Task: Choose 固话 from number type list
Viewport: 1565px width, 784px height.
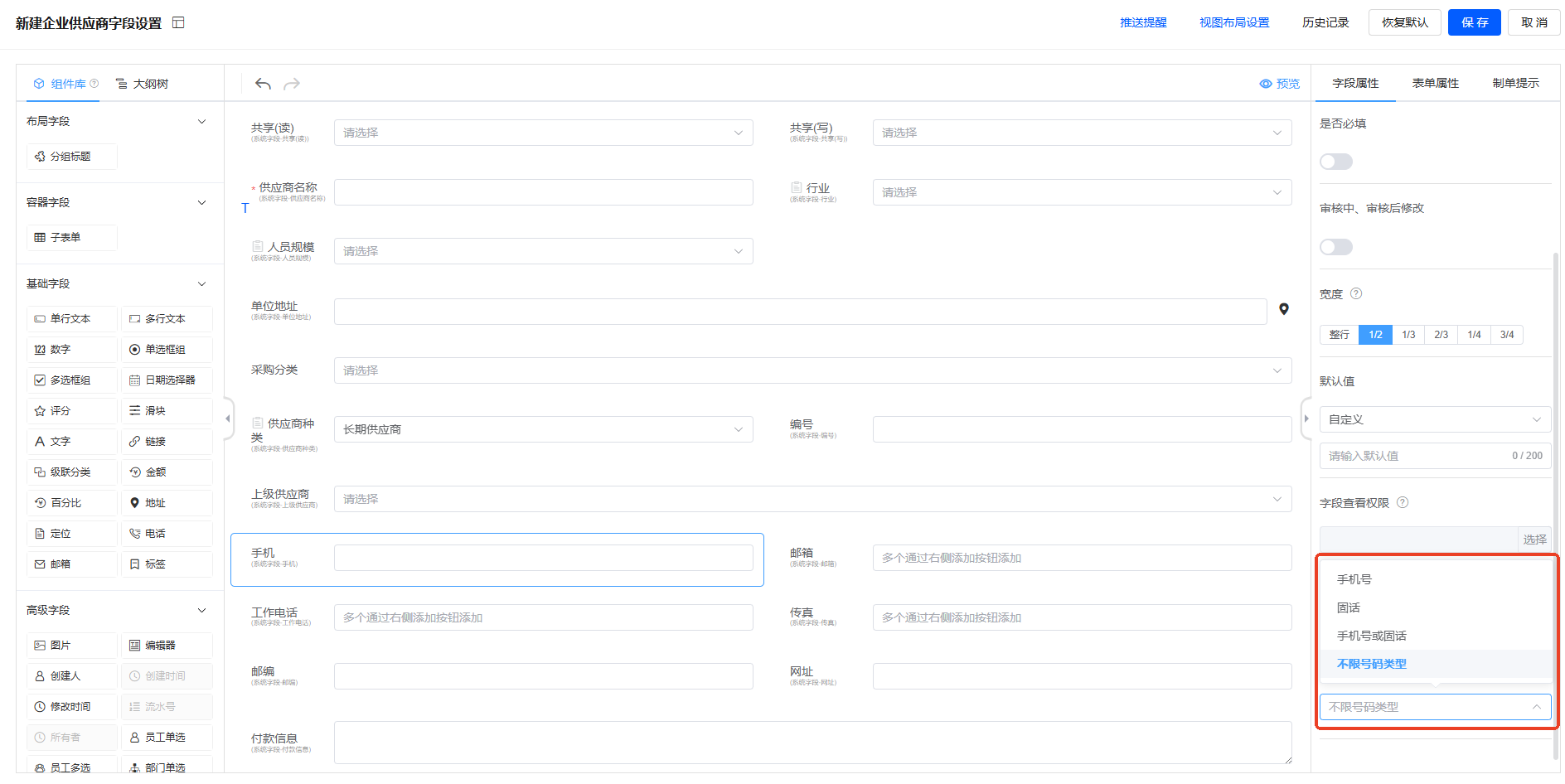Action: (x=1436, y=607)
